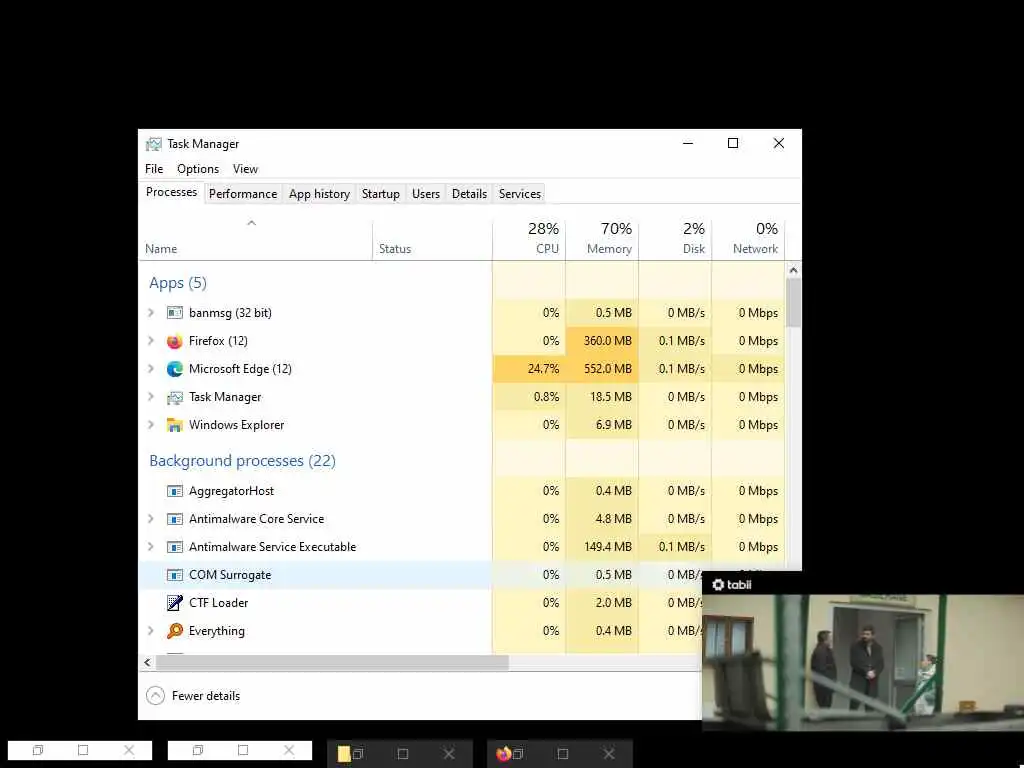
Task: Select the Antimalware Service Executable icon
Action: (x=174, y=547)
